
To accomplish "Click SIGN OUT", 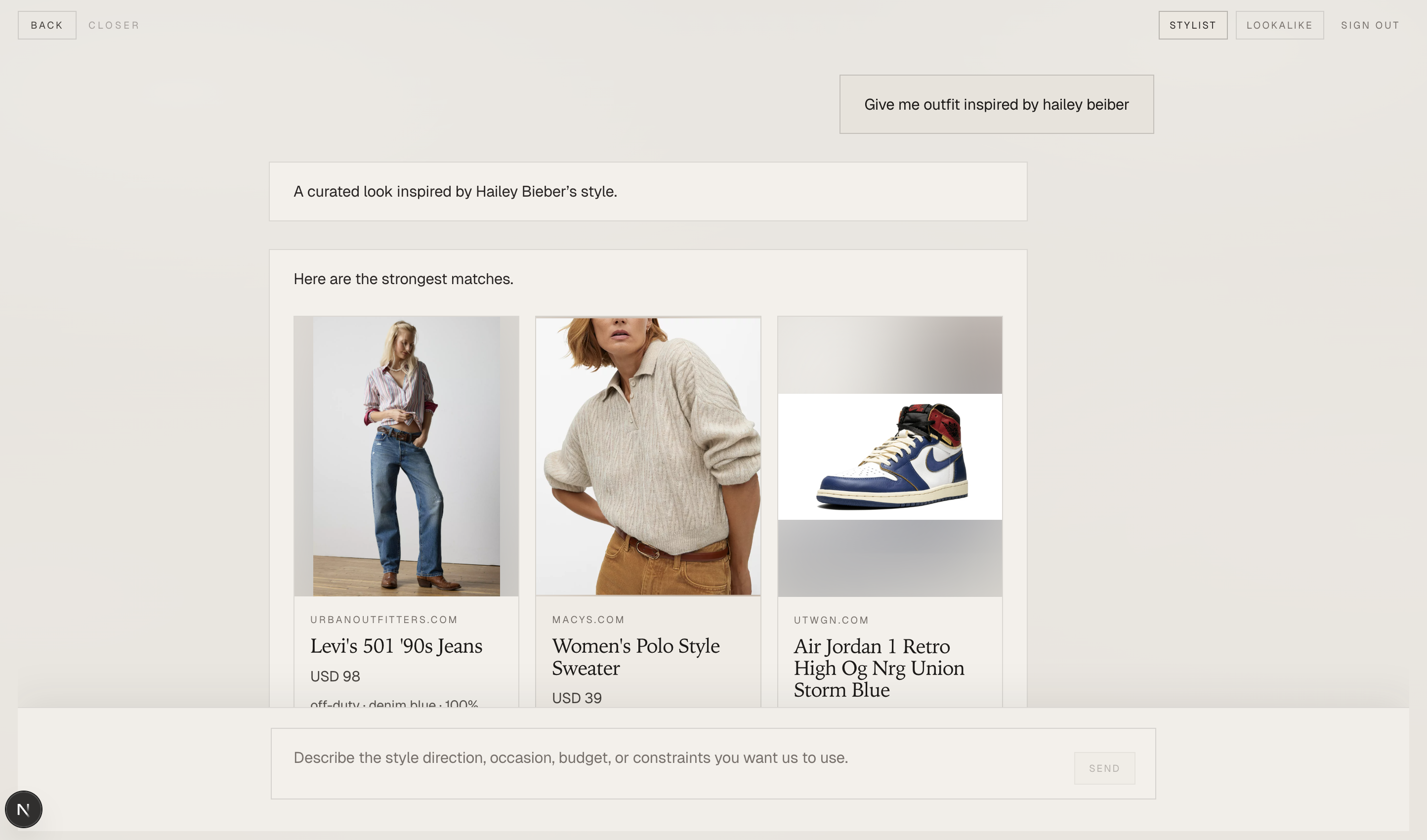I will point(1370,26).
